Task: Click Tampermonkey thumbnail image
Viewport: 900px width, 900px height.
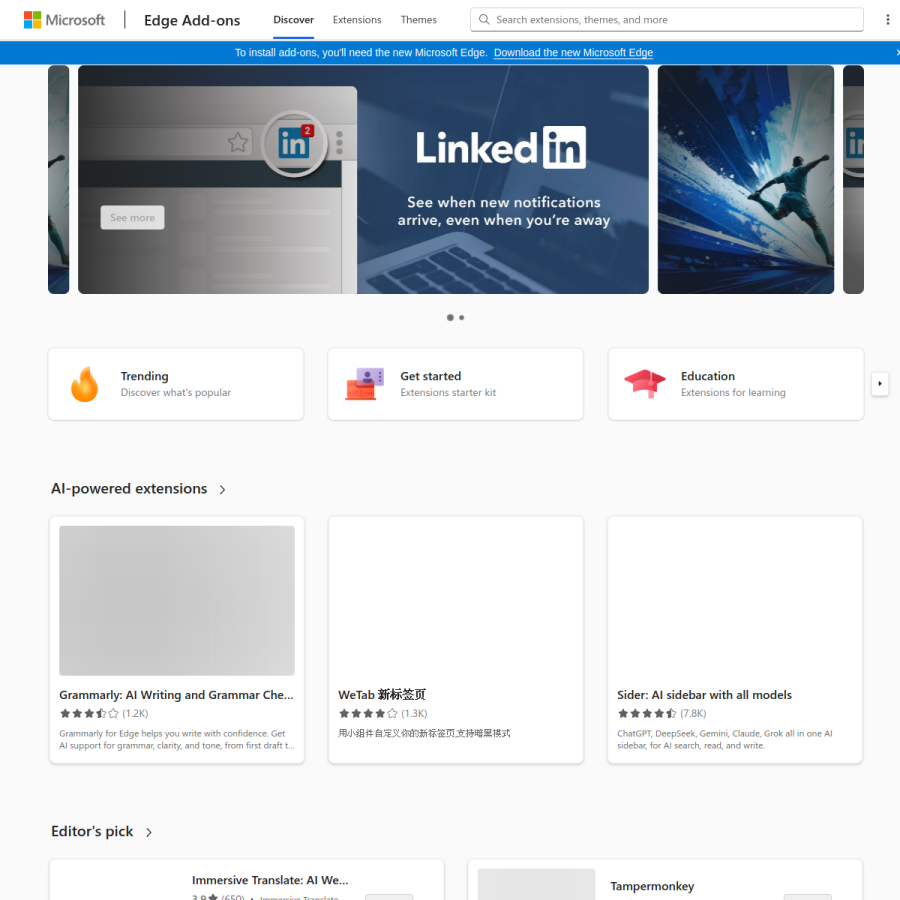Action: (536, 884)
